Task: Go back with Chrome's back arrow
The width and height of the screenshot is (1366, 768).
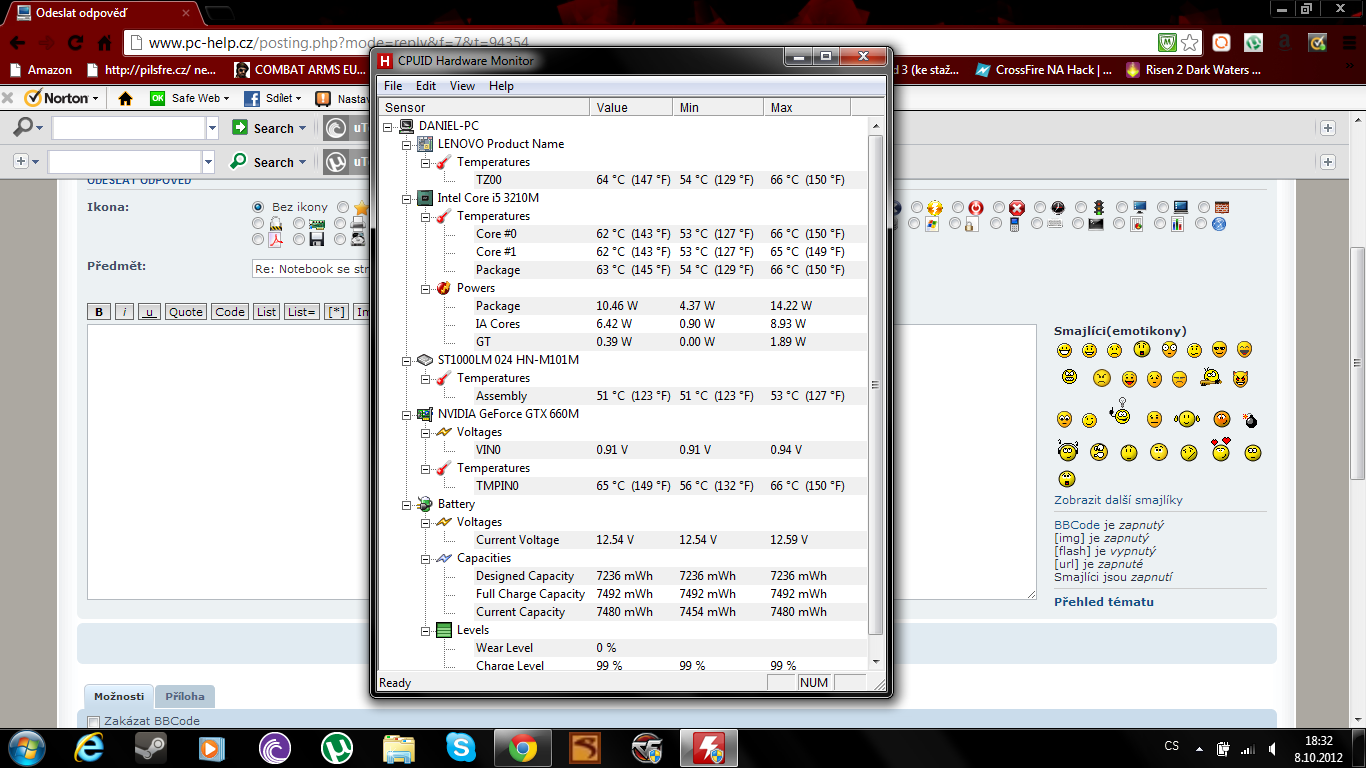Action: coord(18,43)
